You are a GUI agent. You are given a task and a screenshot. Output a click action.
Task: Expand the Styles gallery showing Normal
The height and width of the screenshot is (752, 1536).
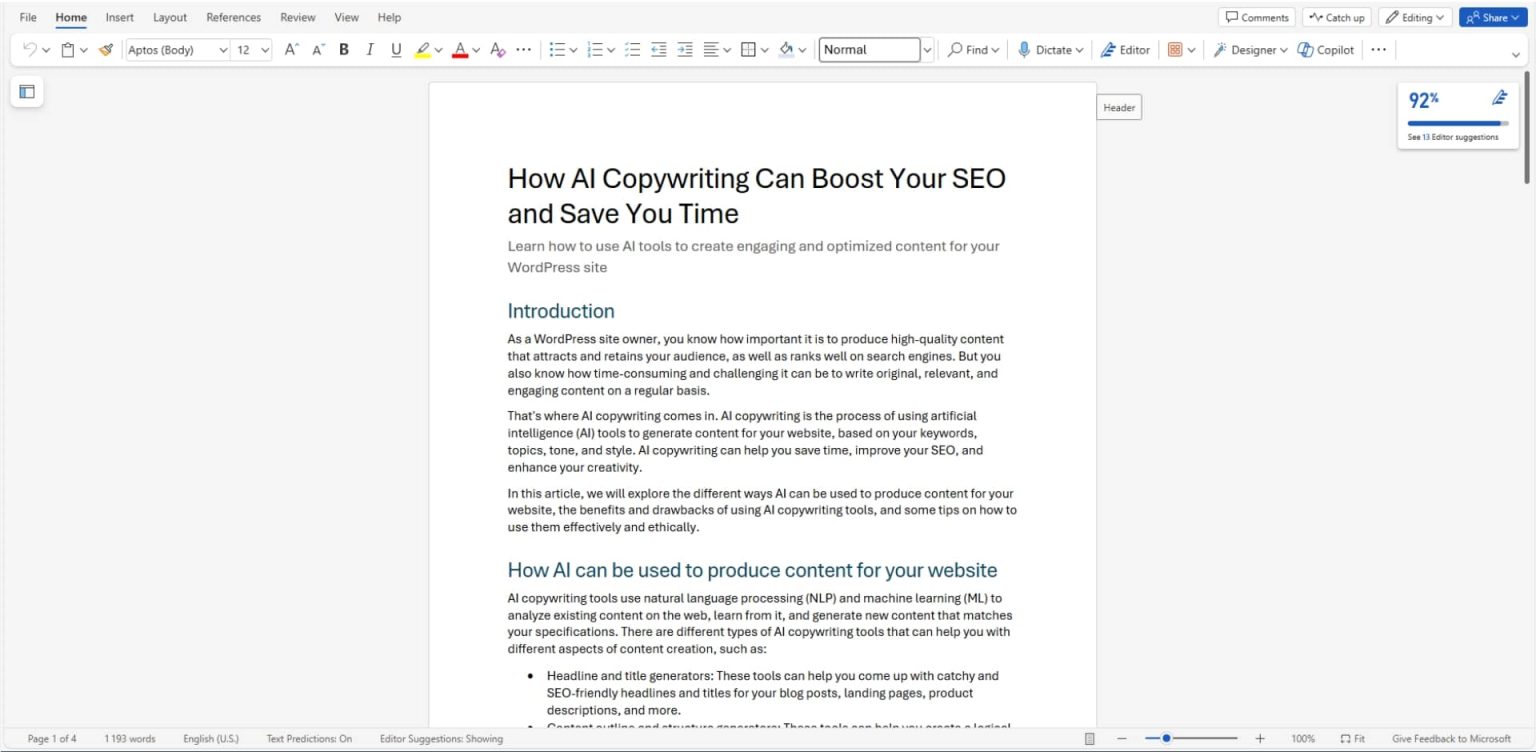click(927, 50)
